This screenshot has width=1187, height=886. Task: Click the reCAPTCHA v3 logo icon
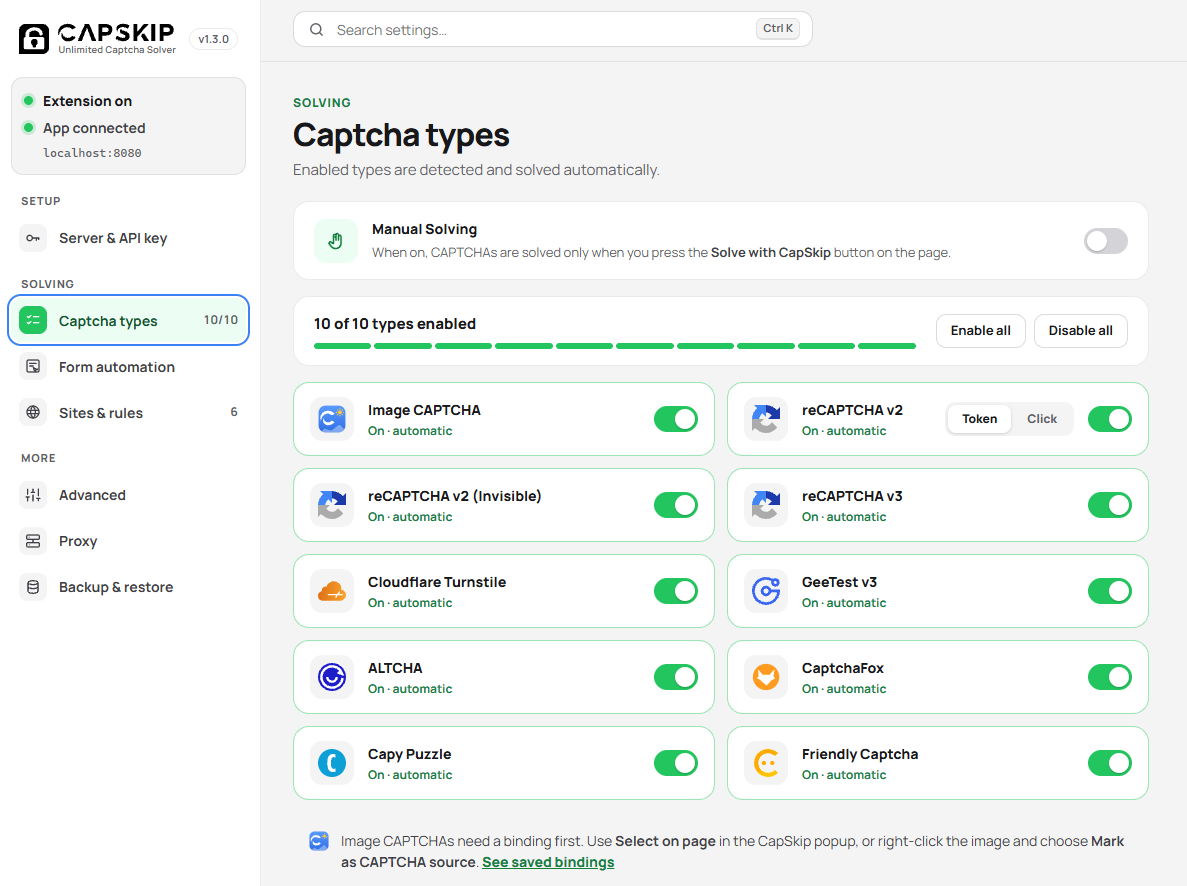pyautogui.click(x=766, y=505)
